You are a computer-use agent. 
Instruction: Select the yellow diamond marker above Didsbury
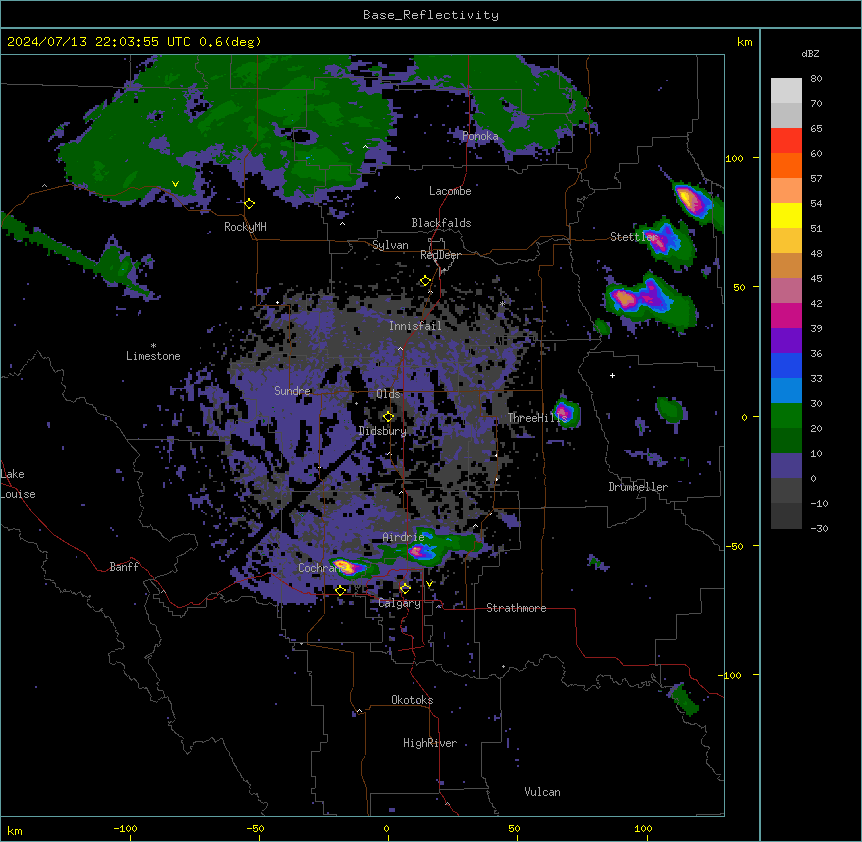point(389,417)
